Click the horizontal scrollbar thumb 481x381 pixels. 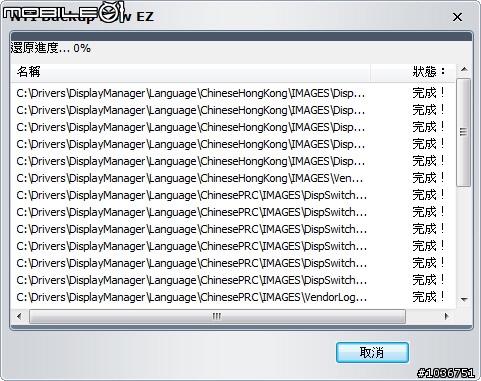point(217,316)
